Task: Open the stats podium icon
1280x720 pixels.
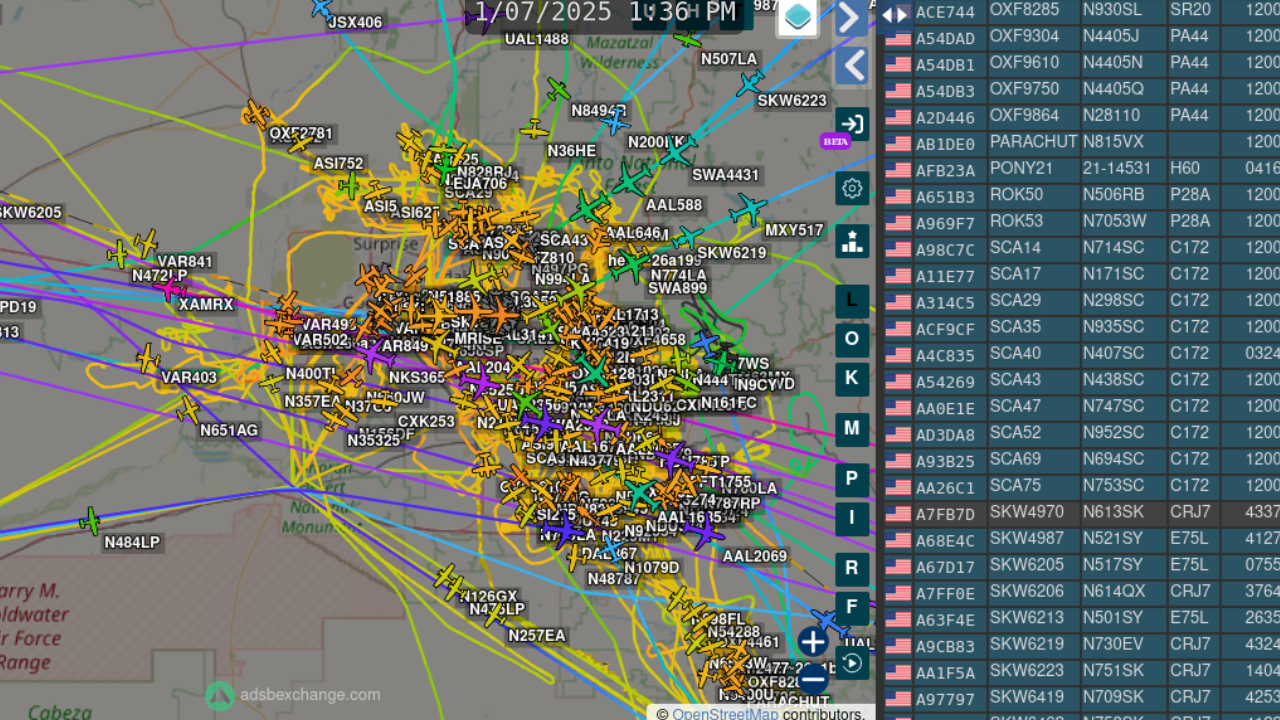Action: point(852,241)
